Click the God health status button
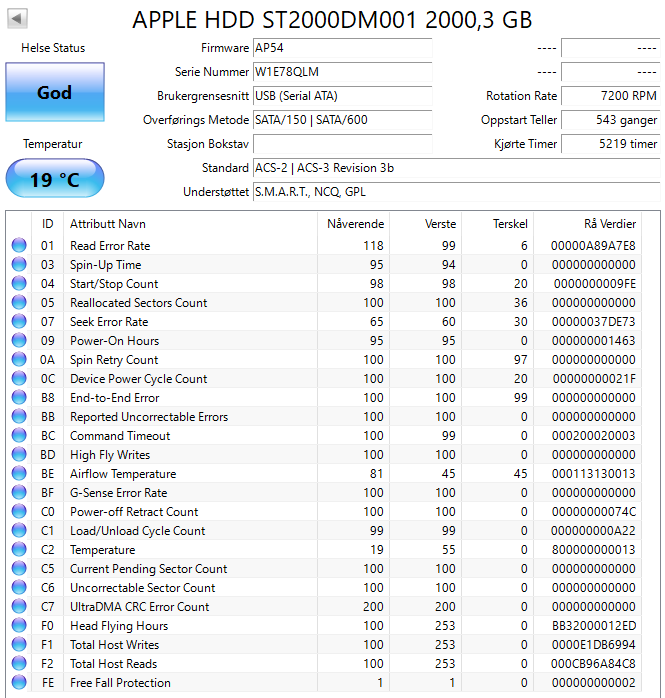665x698 pixels. click(x=54, y=93)
